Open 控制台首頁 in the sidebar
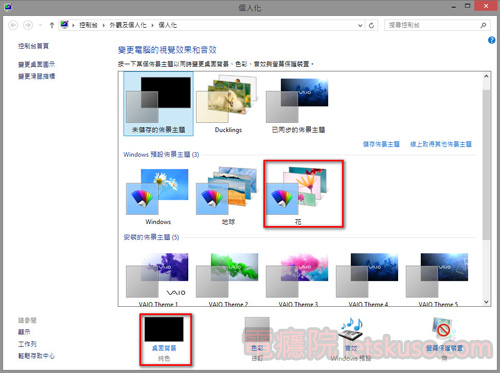The height and width of the screenshot is (373, 500). (x=33, y=46)
